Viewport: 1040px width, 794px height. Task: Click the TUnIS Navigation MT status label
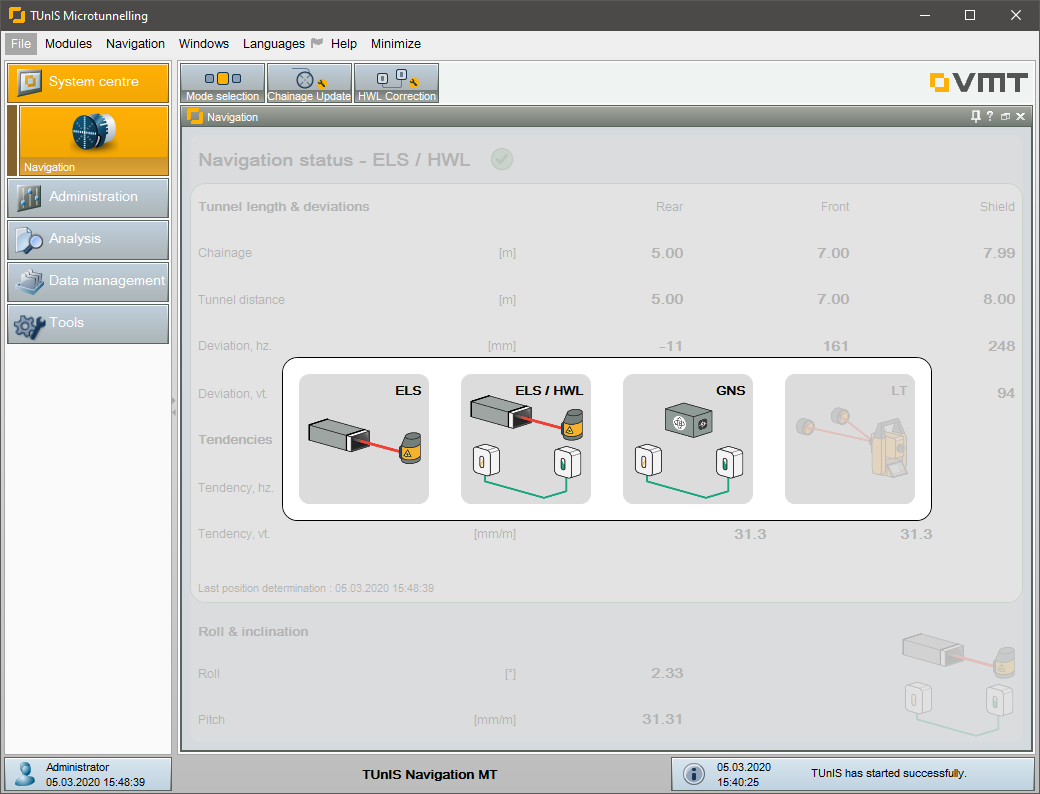coord(430,774)
